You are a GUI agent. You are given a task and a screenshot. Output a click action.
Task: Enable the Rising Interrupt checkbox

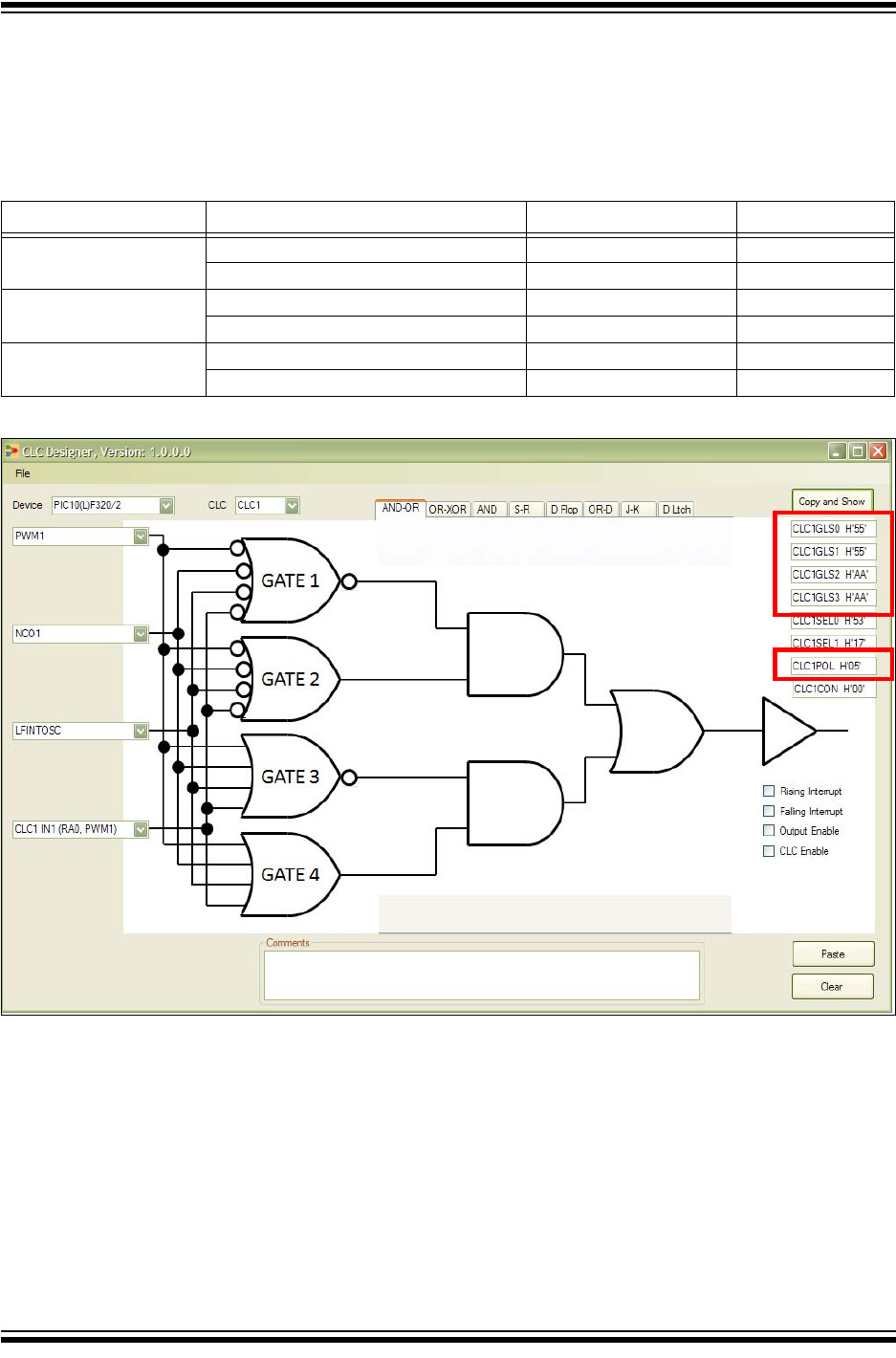(769, 791)
